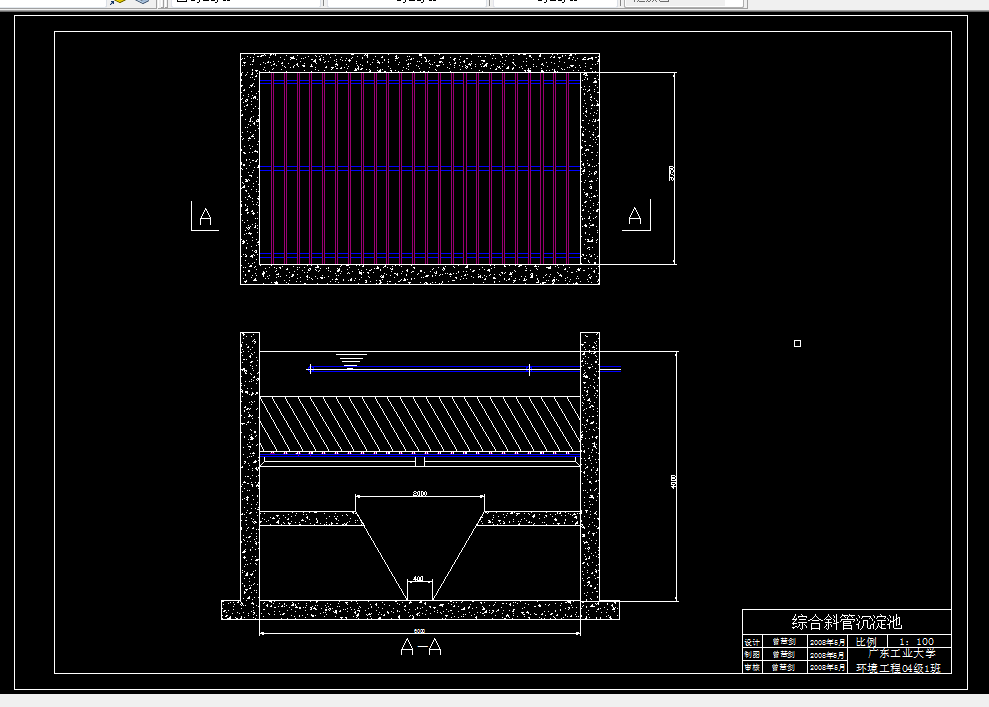Select the 2000 dimension above the hopper

(419, 493)
